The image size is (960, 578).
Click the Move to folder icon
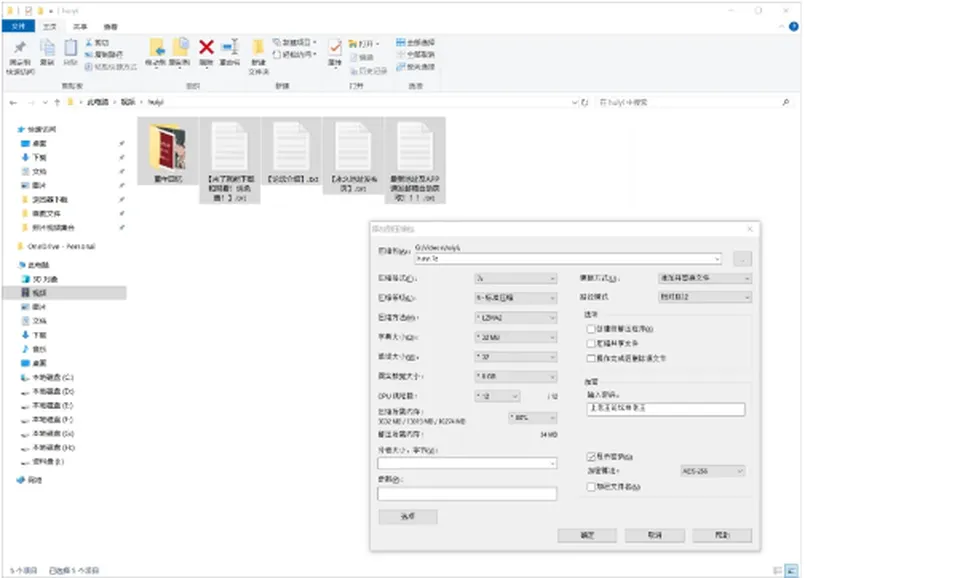coord(157,47)
